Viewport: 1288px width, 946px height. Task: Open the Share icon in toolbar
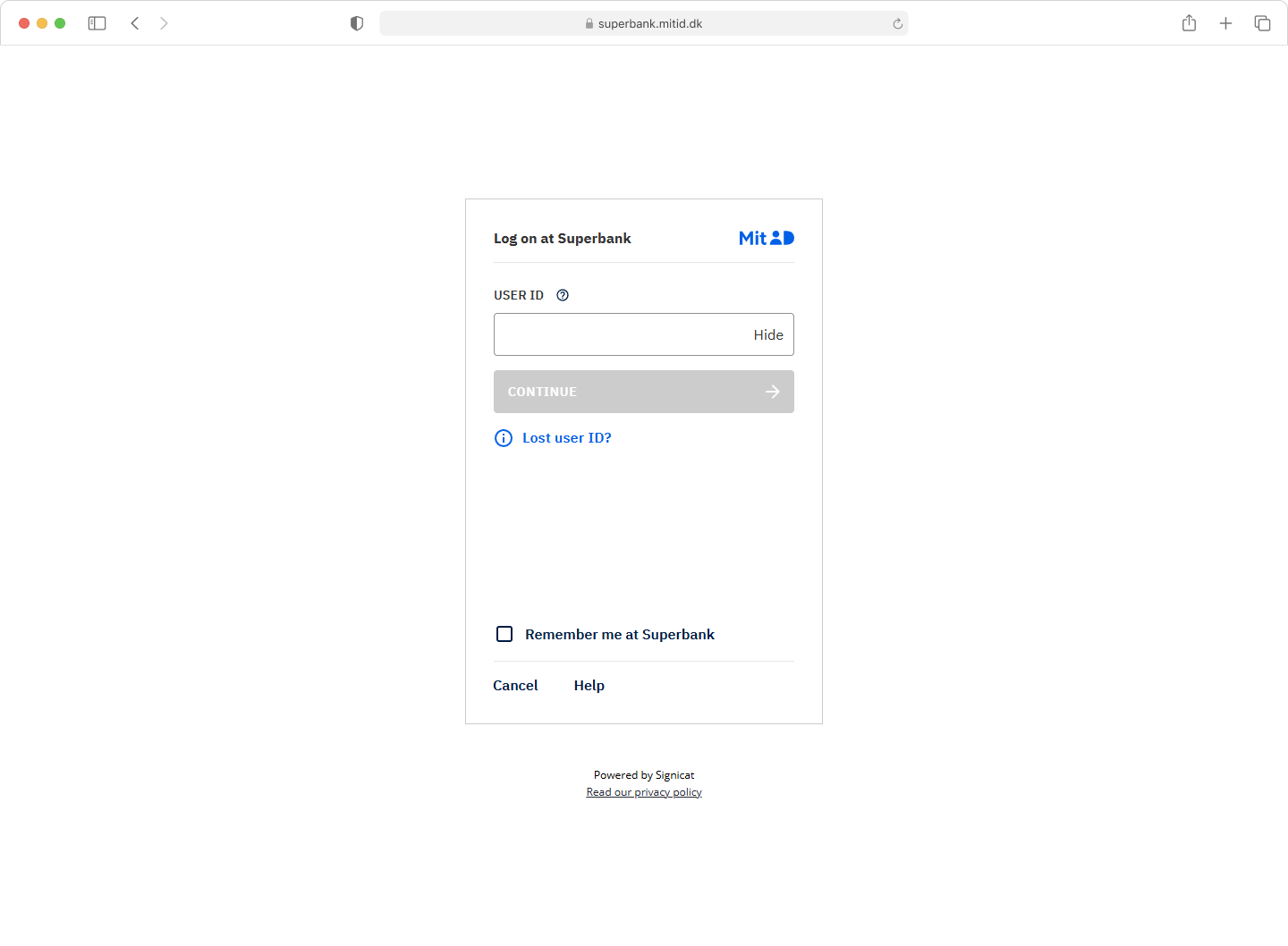tap(1189, 23)
